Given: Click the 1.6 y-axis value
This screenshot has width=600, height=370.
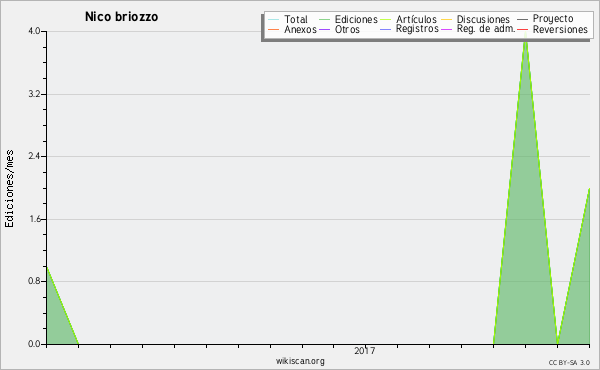Looking at the screenshot, I should [34, 219].
